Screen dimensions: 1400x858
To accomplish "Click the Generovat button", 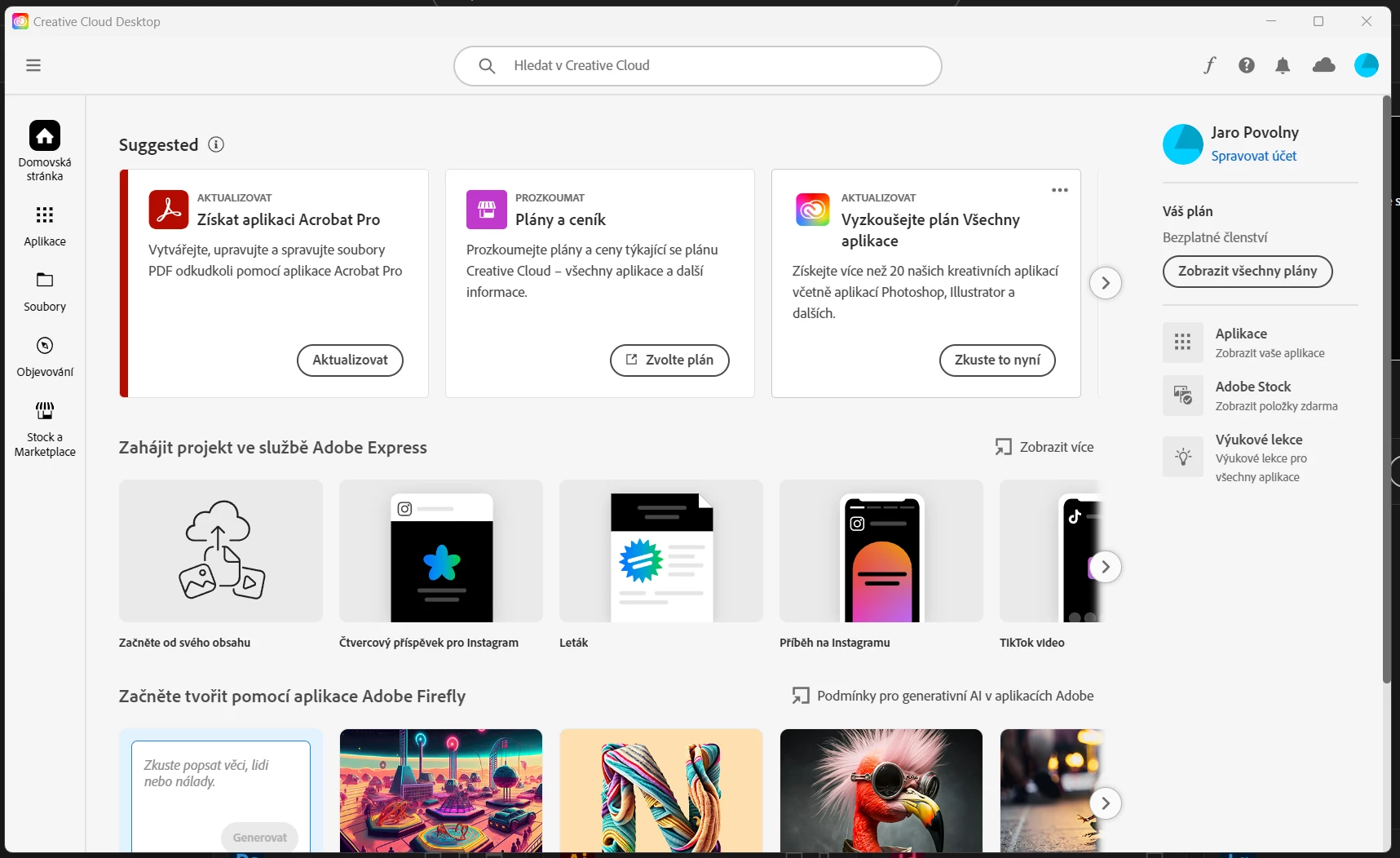I will coord(259,838).
